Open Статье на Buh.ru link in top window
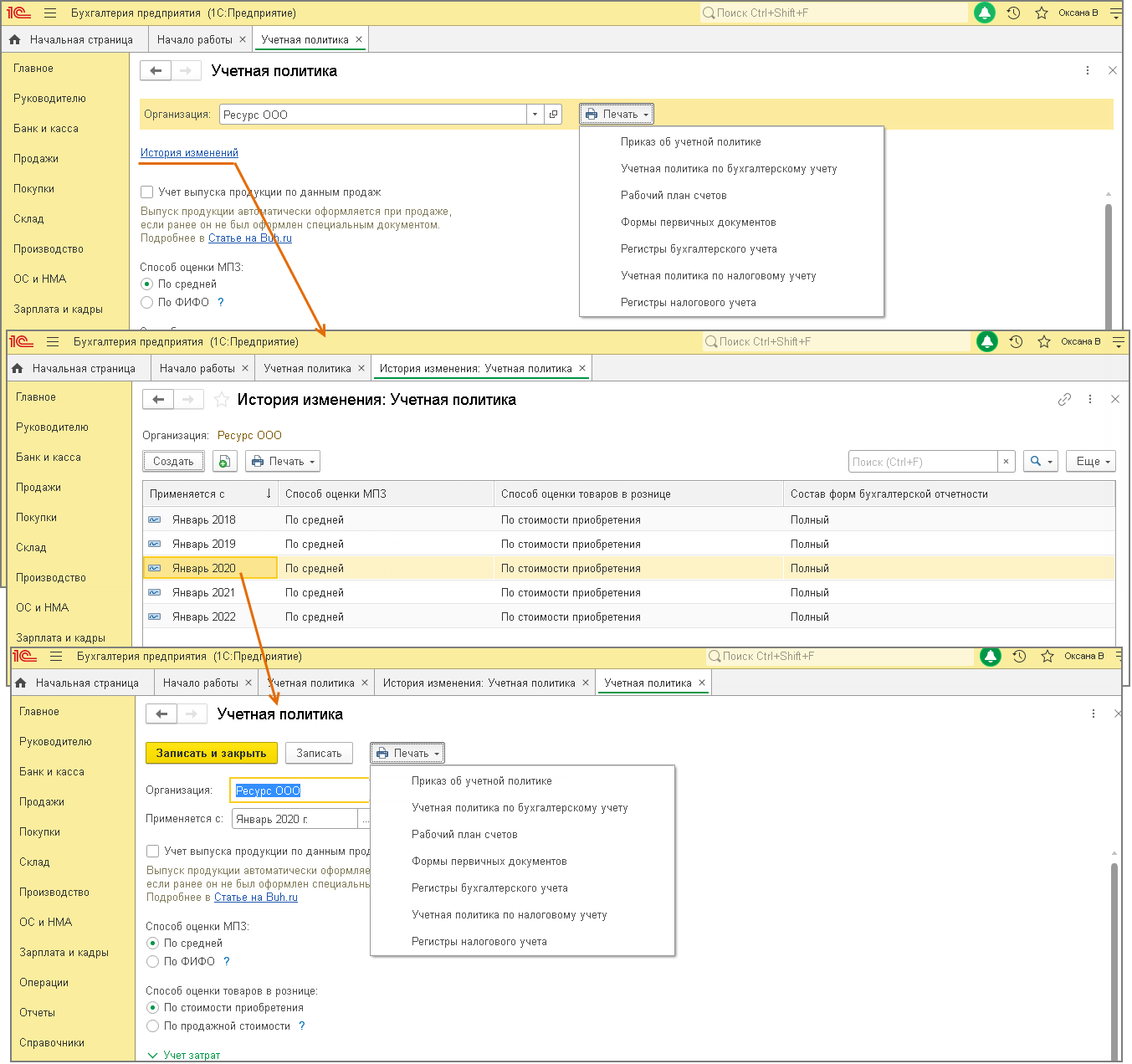The width and height of the screenshot is (1132, 1064). (250, 238)
